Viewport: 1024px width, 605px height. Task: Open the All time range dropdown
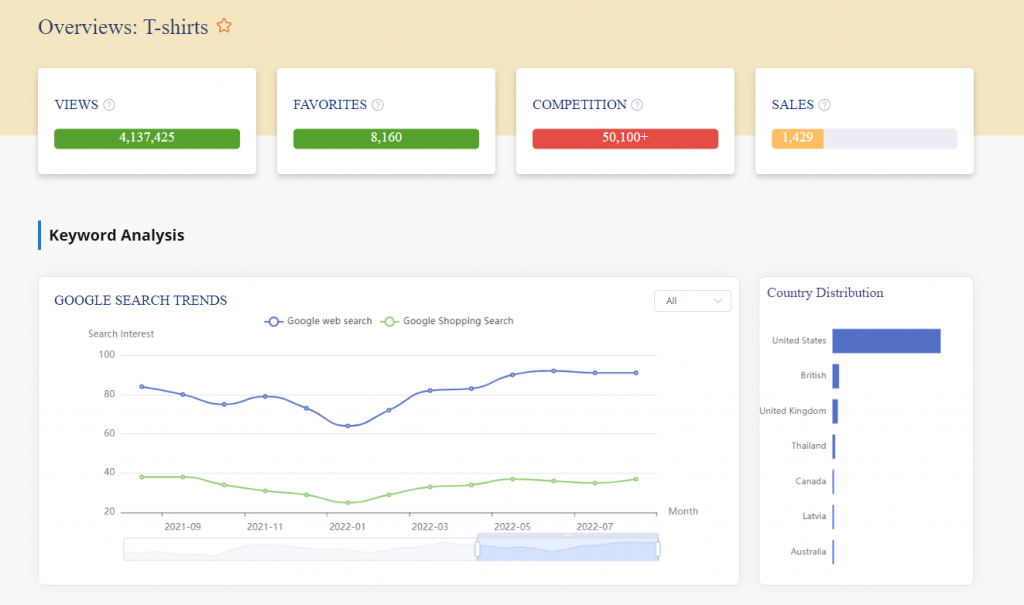tap(692, 300)
